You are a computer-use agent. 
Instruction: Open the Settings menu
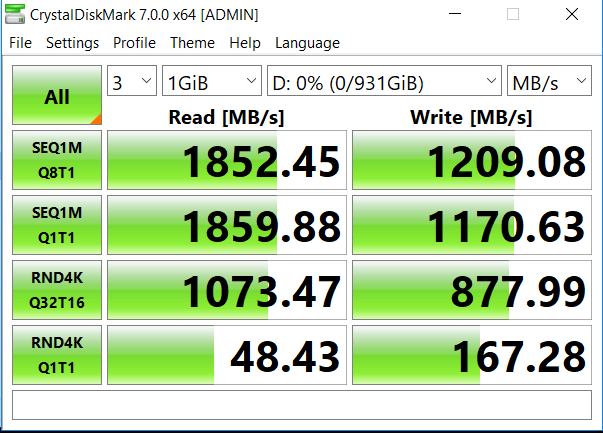(x=72, y=43)
